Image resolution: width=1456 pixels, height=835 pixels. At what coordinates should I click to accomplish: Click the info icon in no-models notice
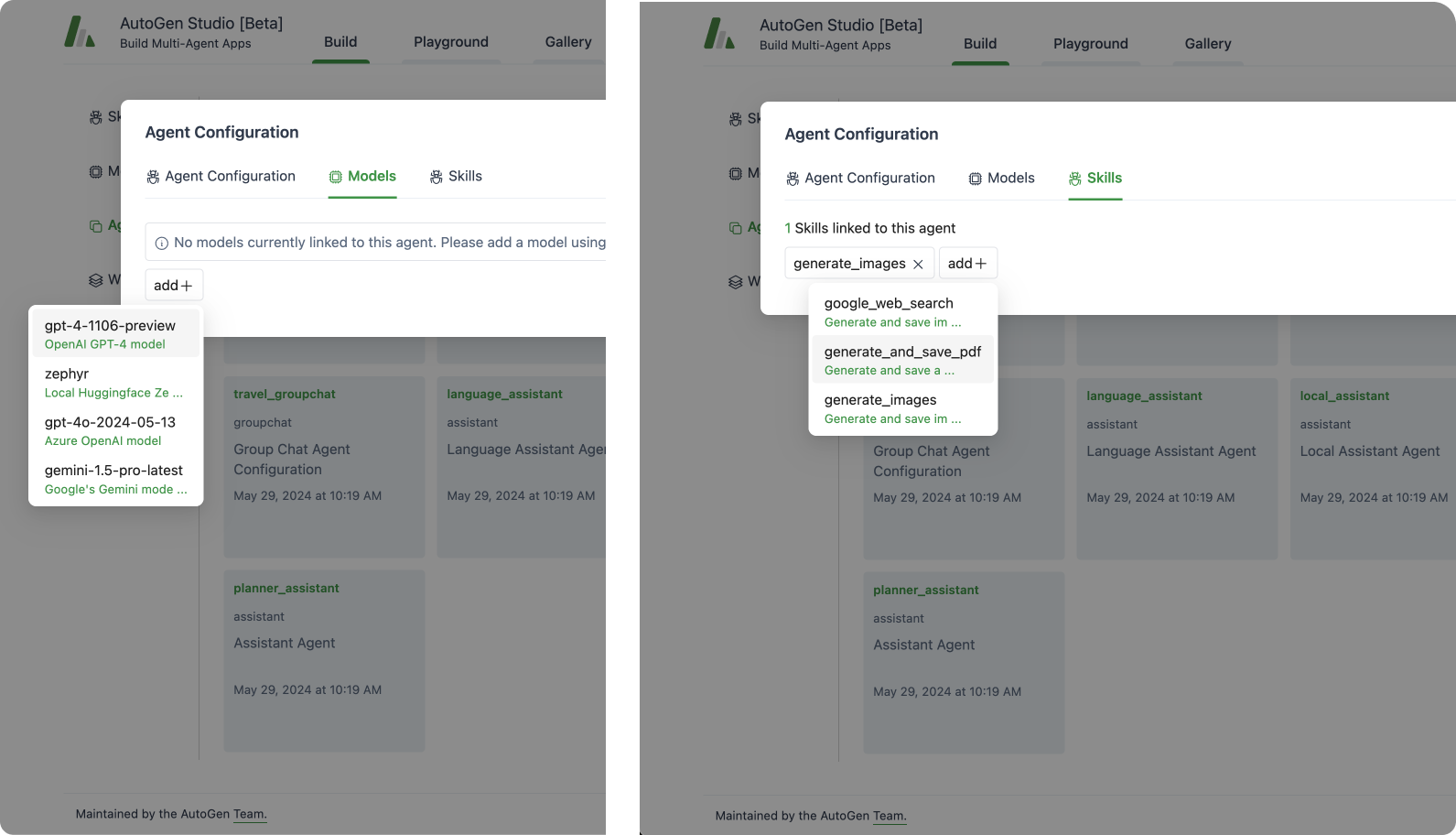coord(162,244)
